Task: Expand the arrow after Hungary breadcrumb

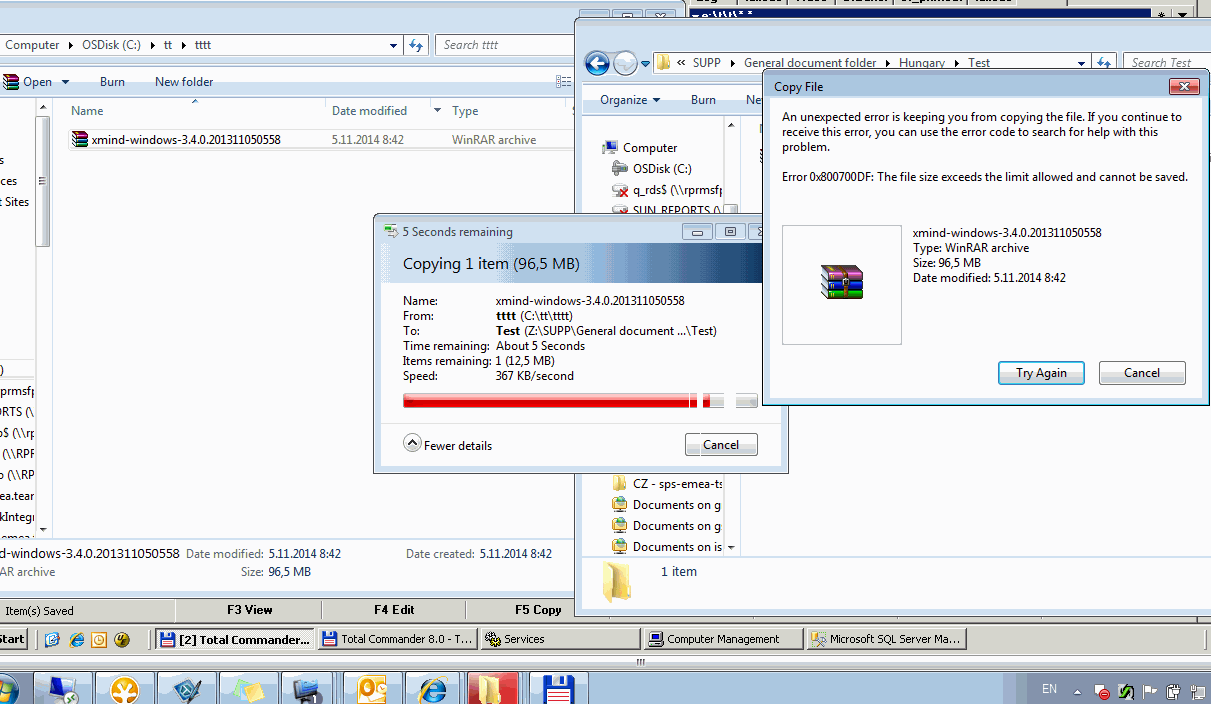Action: point(957,63)
